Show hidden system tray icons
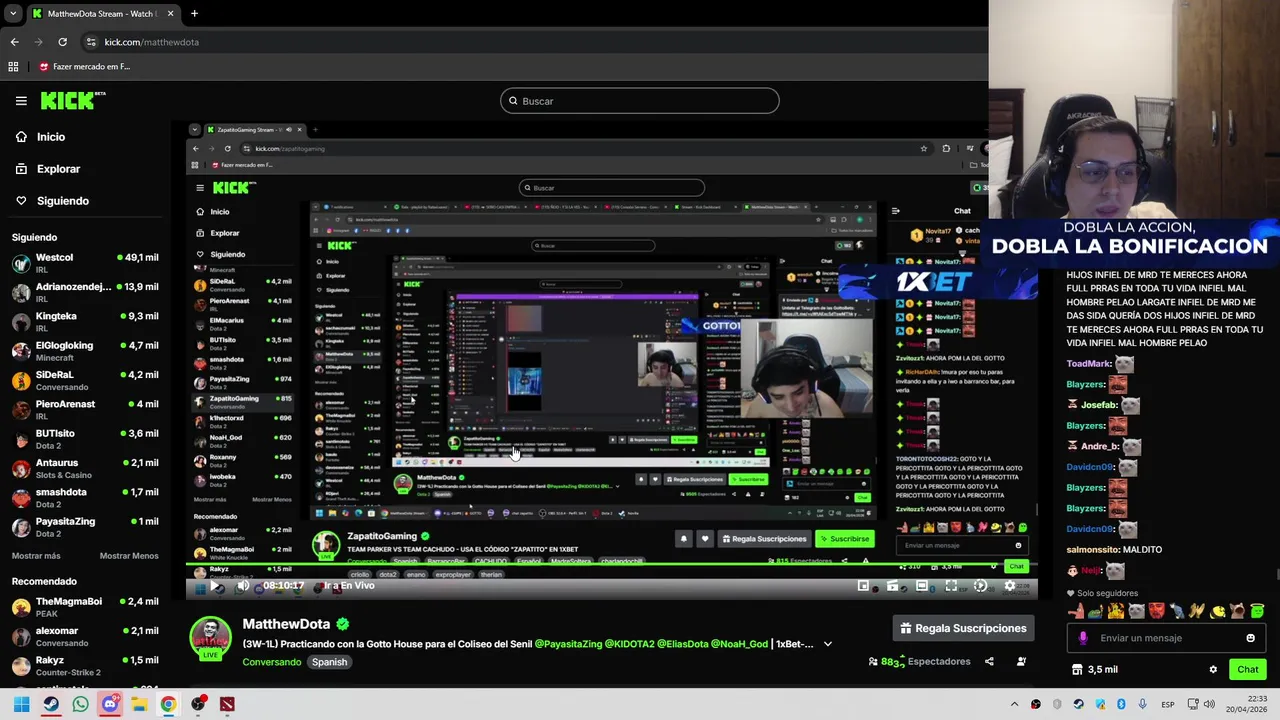Image resolution: width=1280 pixels, height=720 pixels. click(x=1014, y=704)
